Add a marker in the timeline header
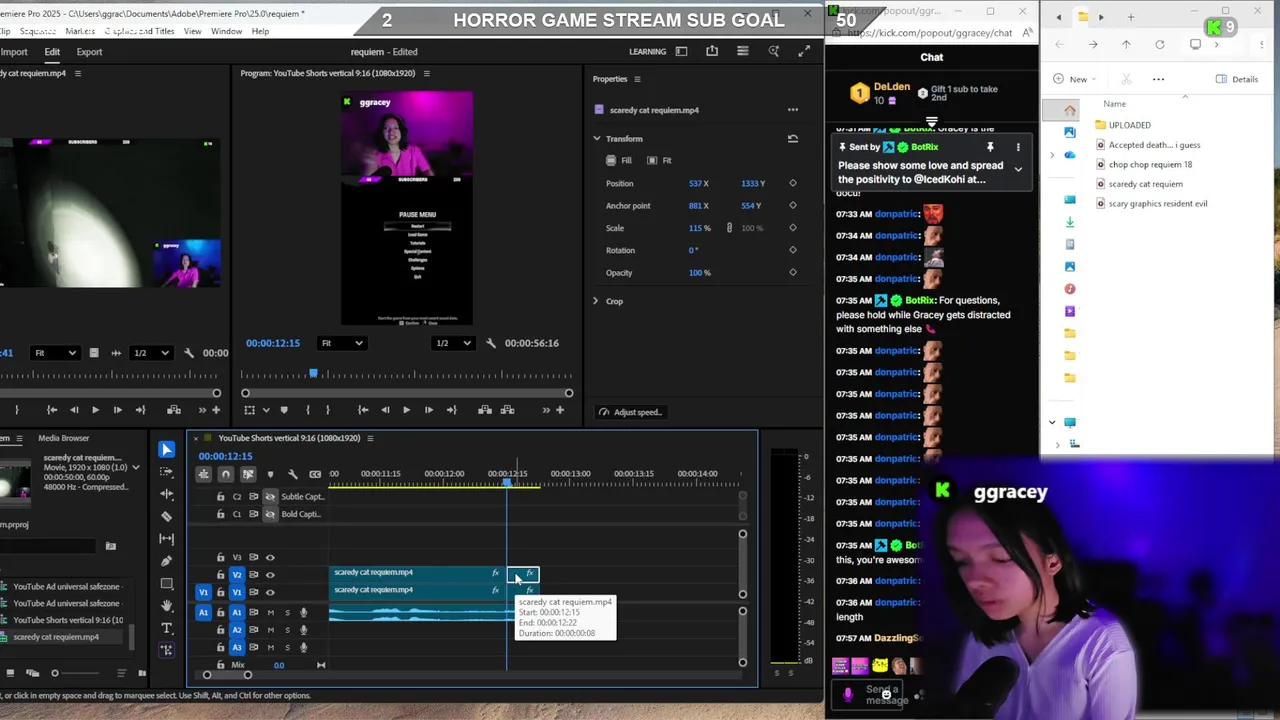Screen dimensions: 1280x720 pyautogui.click(x=270, y=474)
